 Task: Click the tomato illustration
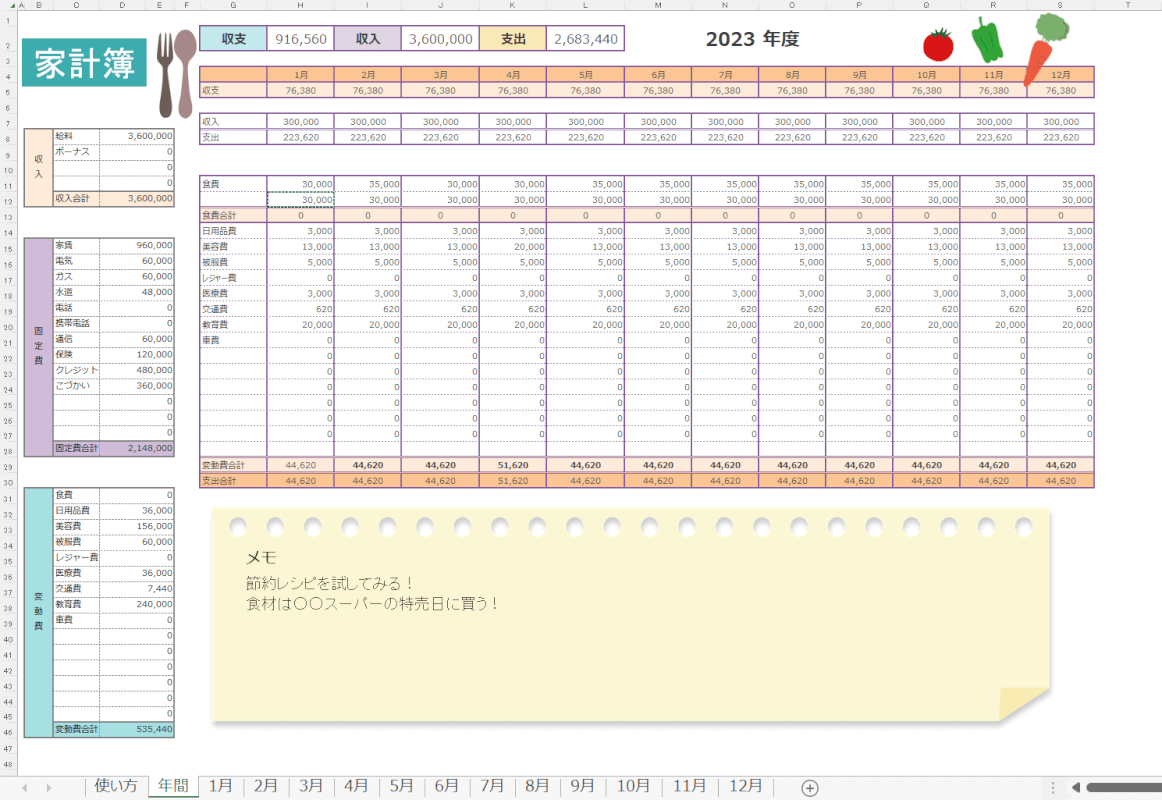(938, 44)
